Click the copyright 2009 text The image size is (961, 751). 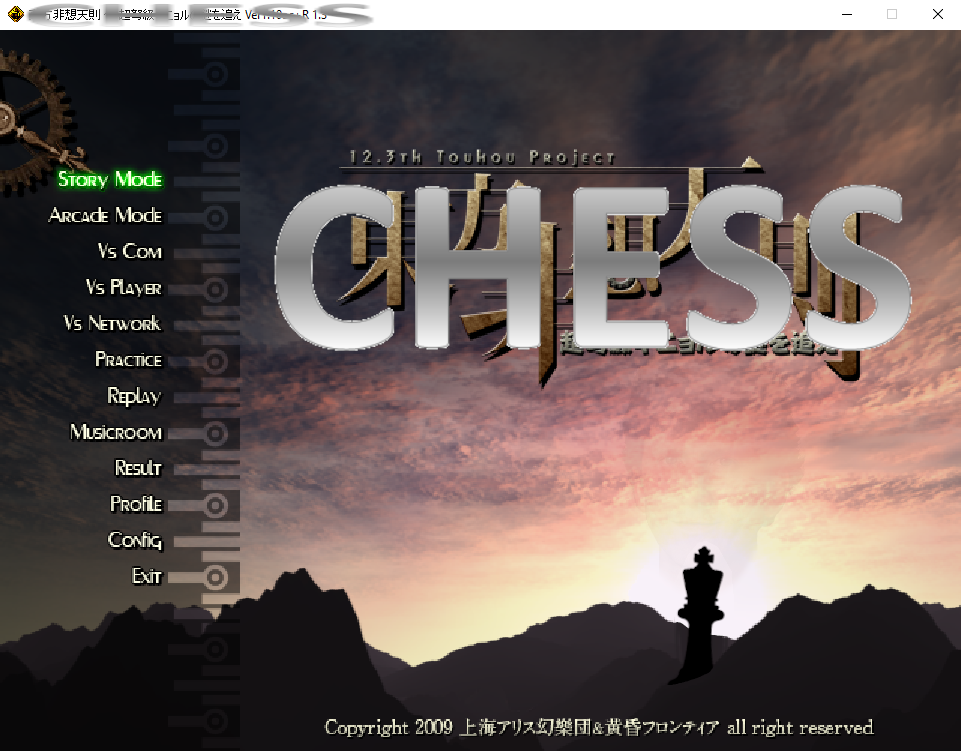point(599,728)
